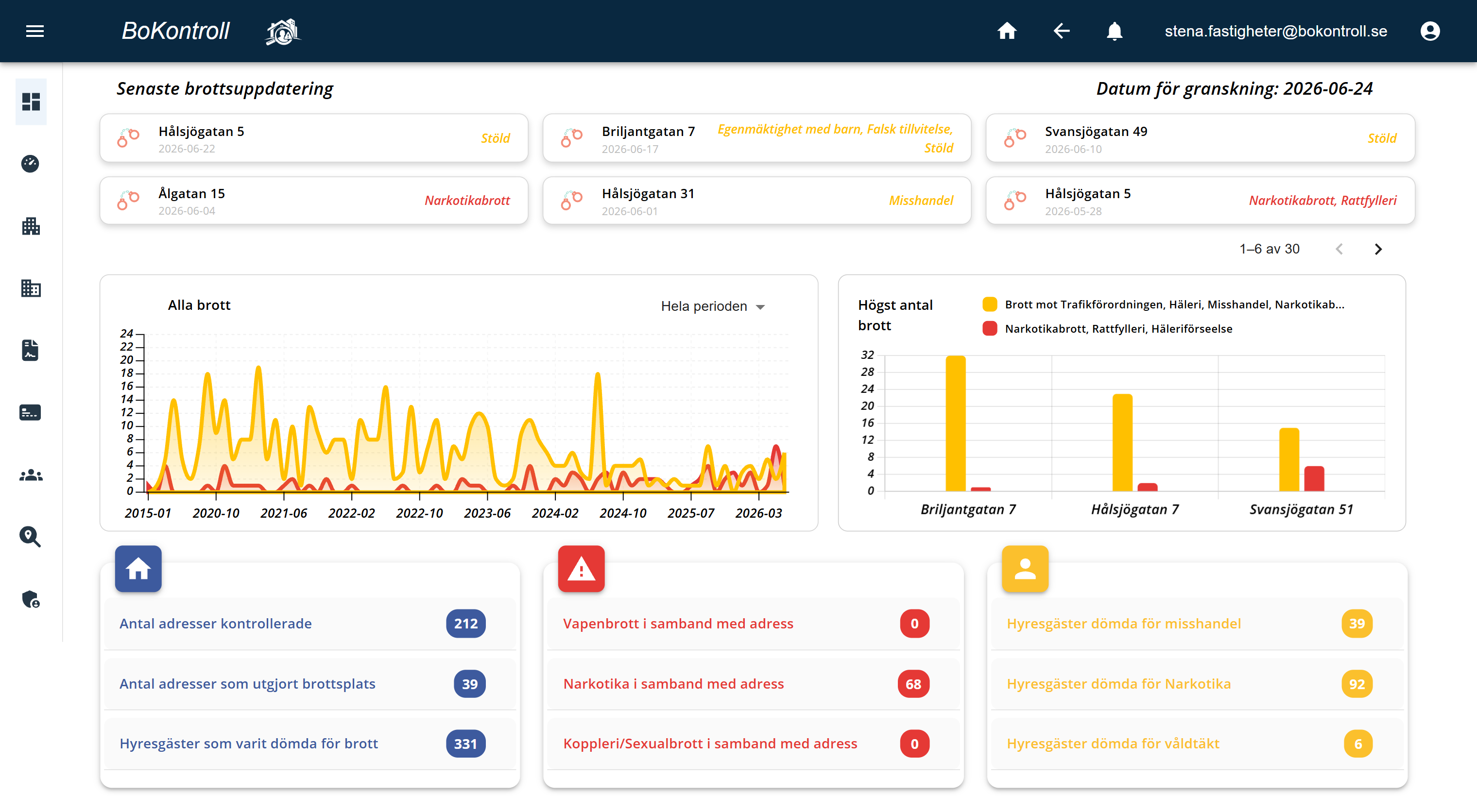The width and height of the screenshot is (1477, 812).
Task: Select Vapenbrott i samband med adress row
Action: tap(754, 624)
